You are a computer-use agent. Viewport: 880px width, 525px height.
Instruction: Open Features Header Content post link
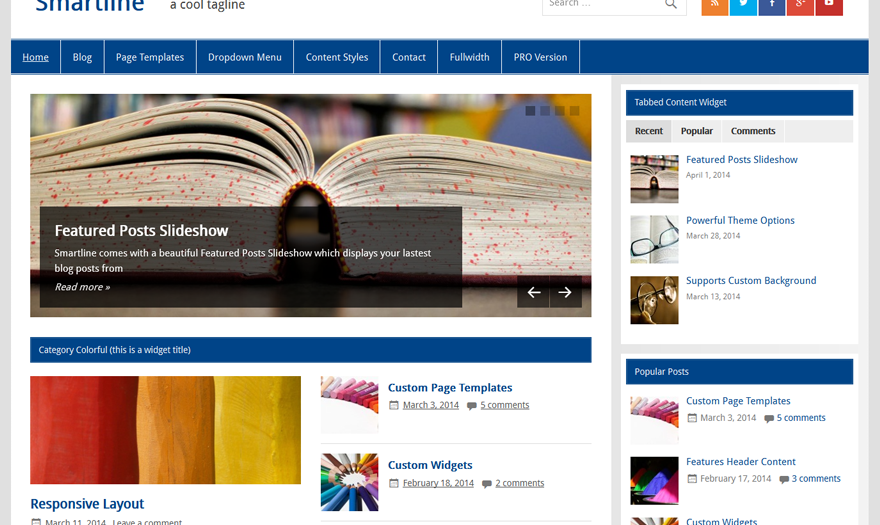pyautogui.click(x=740, y=462)
